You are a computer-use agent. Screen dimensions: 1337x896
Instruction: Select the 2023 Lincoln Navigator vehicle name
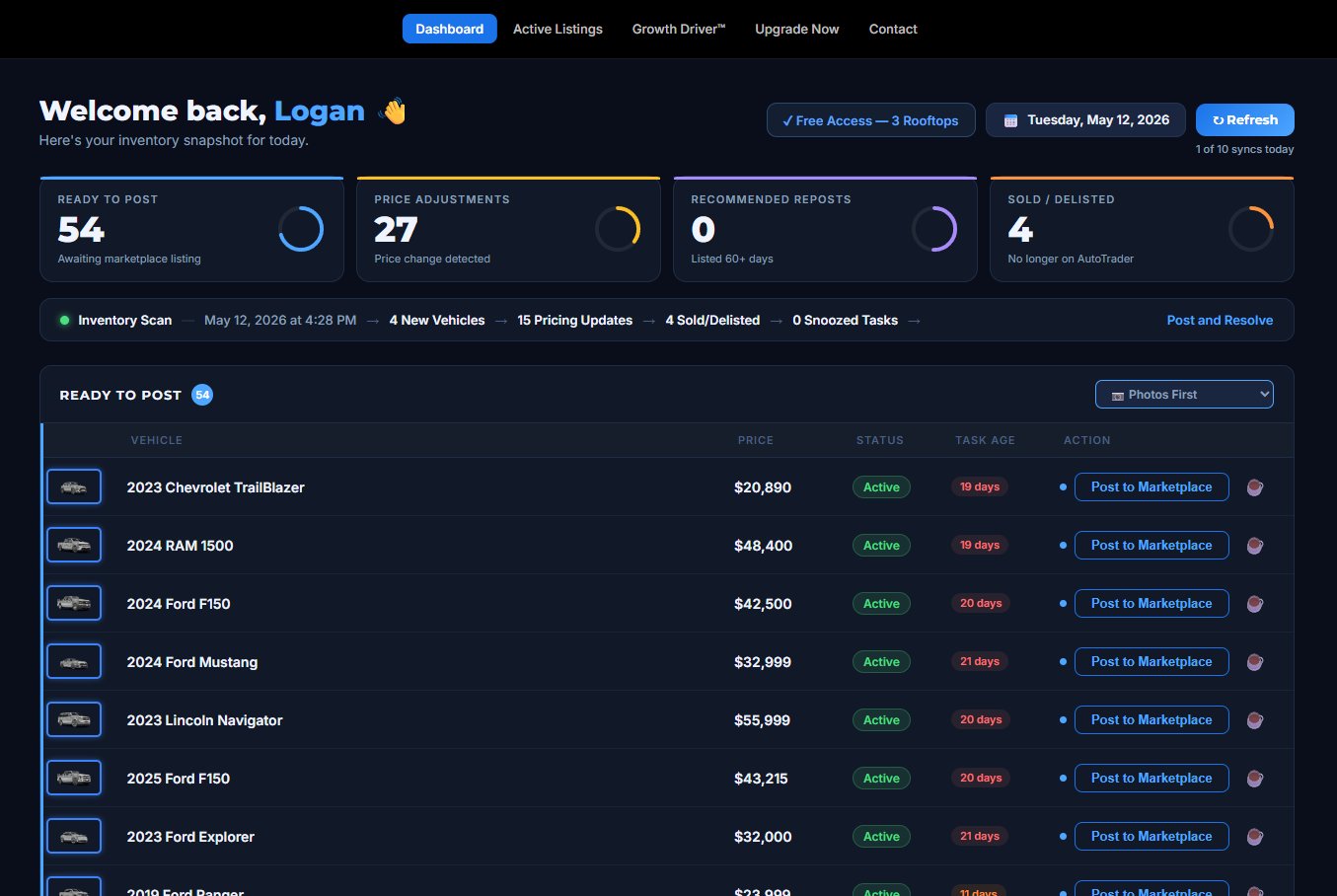tap(204, 720)
